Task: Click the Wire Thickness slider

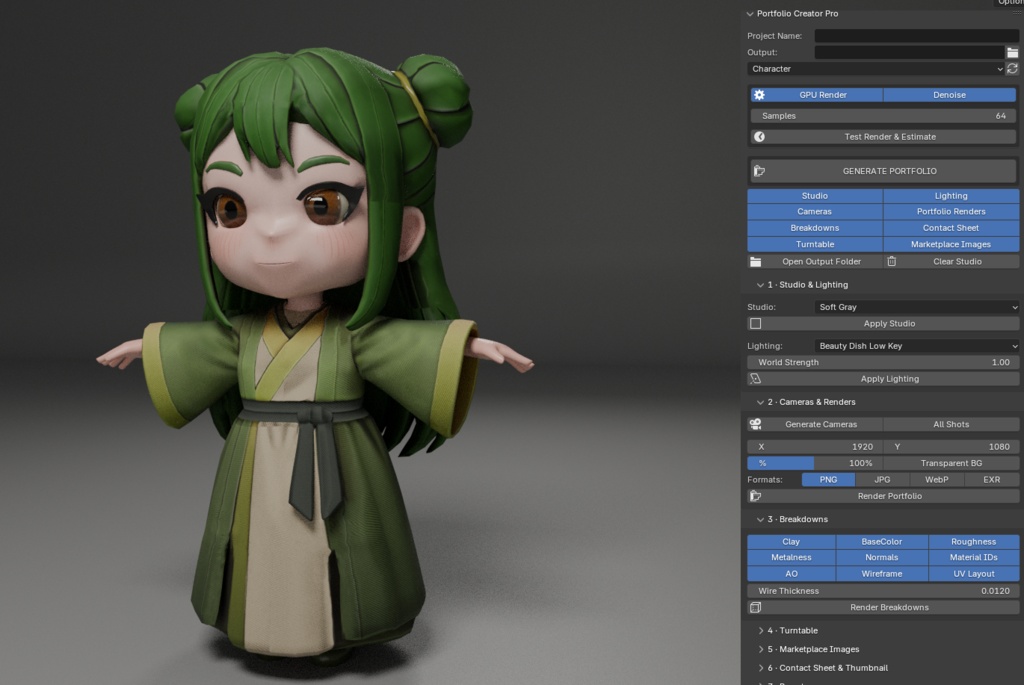Action: [883, 591]
